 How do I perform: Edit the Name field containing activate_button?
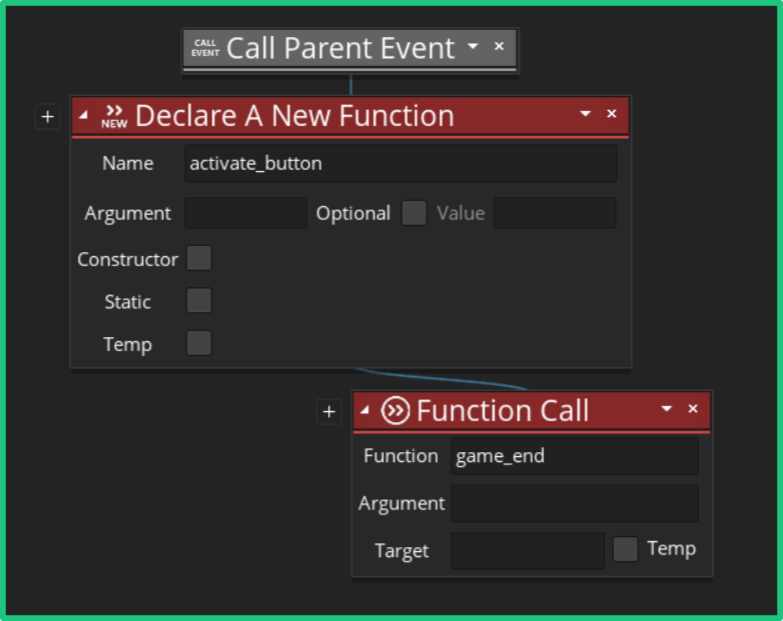(x=400, y=163)
